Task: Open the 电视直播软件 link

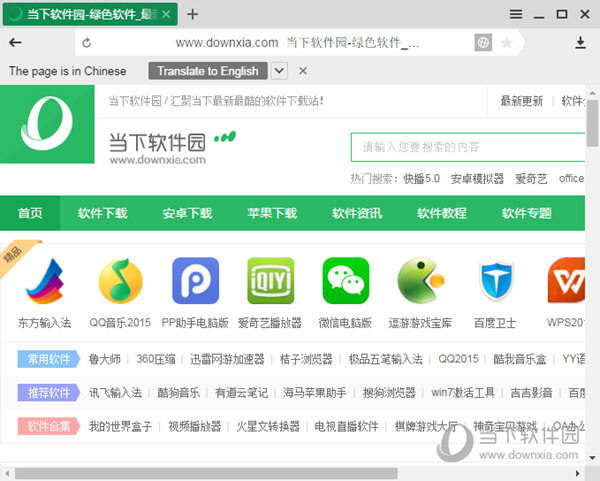Action: pos(346,426)
